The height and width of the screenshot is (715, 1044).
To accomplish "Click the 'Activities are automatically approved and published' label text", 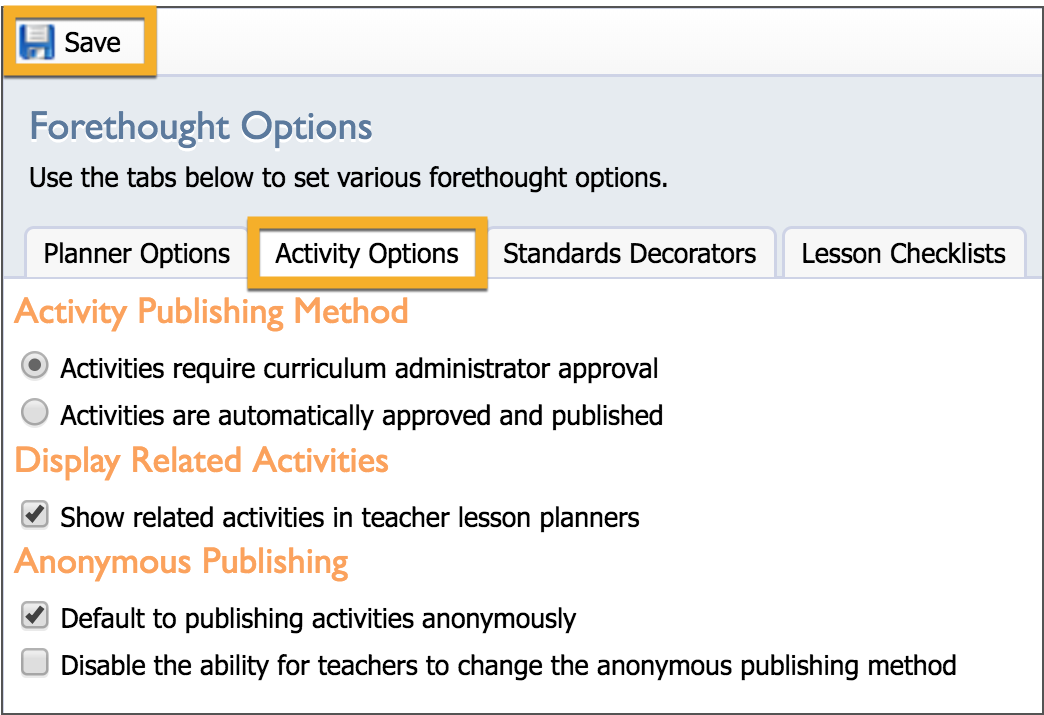I will click(x=362, y=415).
